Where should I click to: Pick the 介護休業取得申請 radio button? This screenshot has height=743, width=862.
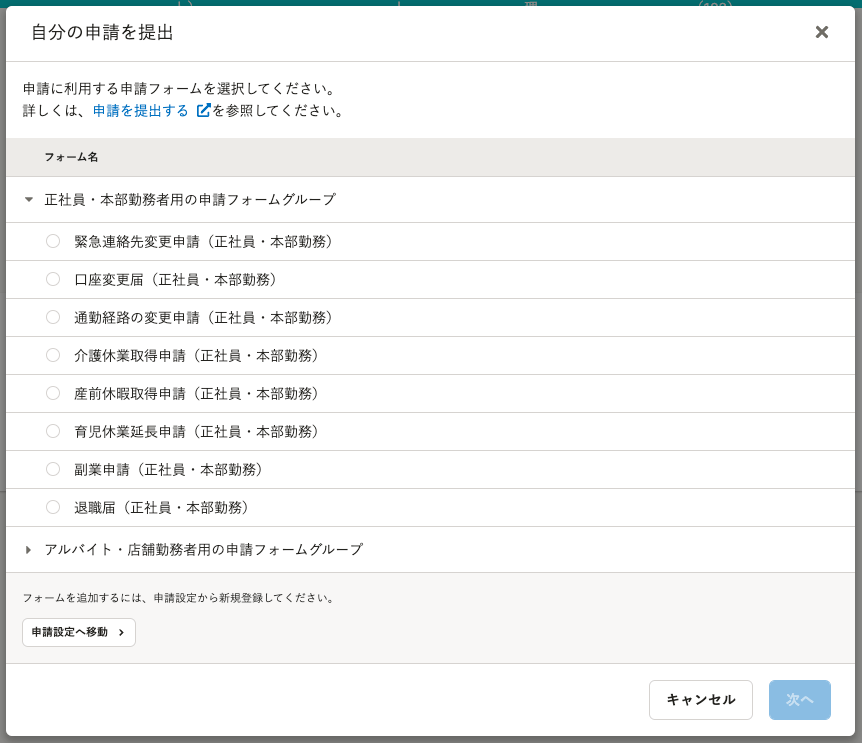53,355
